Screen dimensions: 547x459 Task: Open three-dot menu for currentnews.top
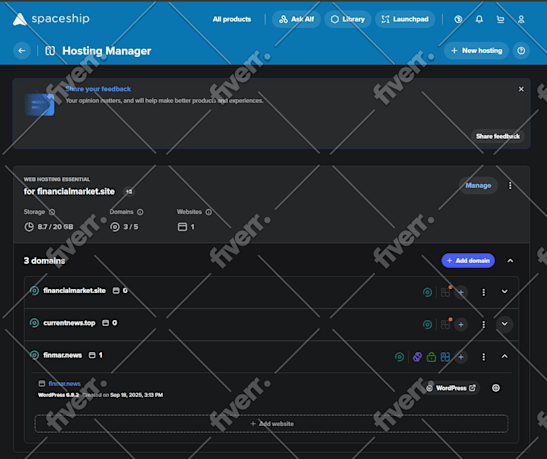click(484, 324)
